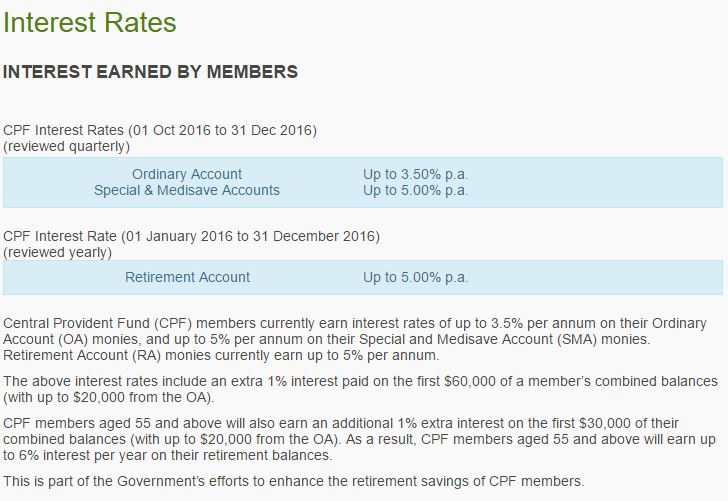The height and width of the screenshot is (501, 728).
Task: Click the "(reviewed quarterly)" note
Action: (x=67, y=146)
